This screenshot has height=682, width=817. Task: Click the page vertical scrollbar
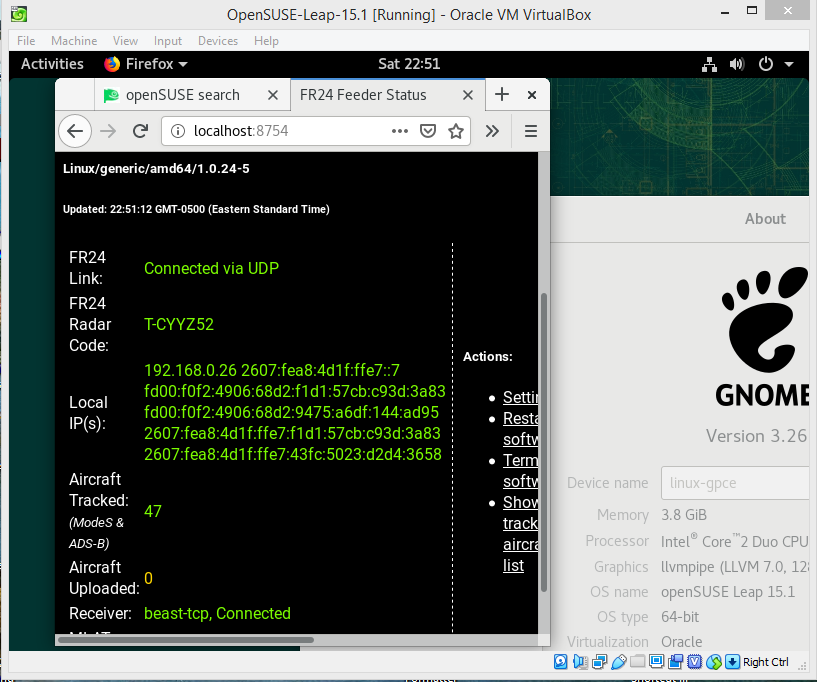pos(543,443)
